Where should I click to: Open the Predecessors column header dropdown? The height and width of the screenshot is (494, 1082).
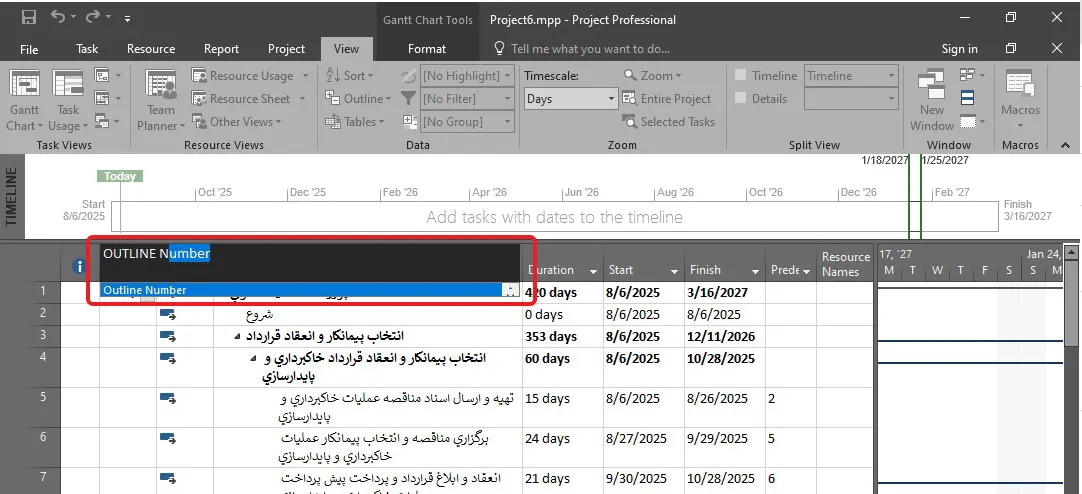click(x=806, y=271)
